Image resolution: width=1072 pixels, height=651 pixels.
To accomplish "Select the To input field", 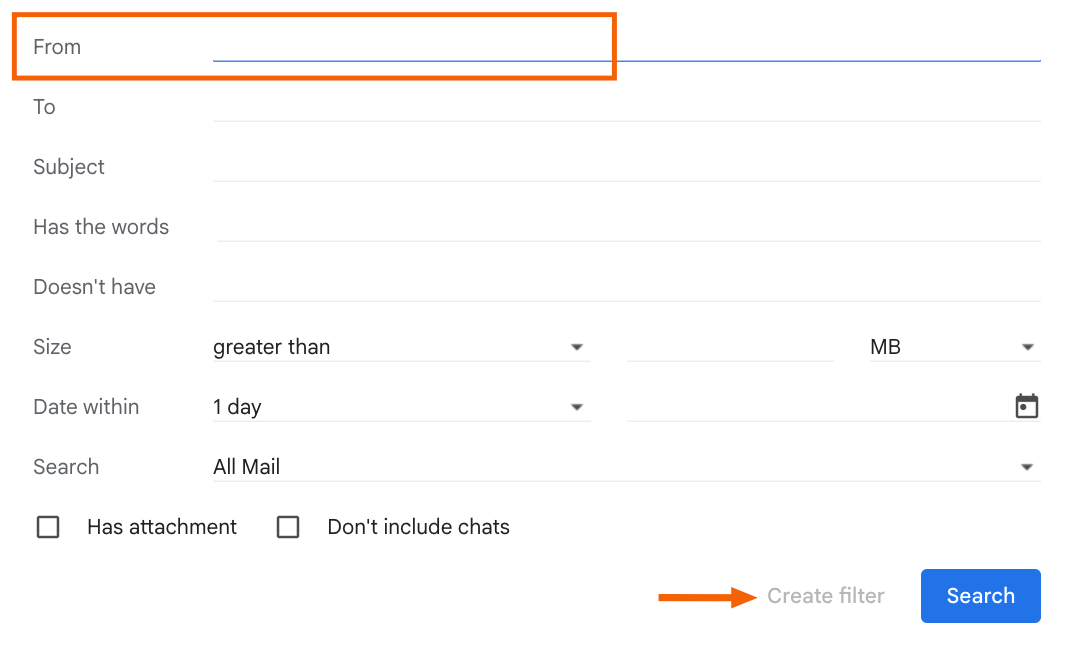I will coord(626,107).
